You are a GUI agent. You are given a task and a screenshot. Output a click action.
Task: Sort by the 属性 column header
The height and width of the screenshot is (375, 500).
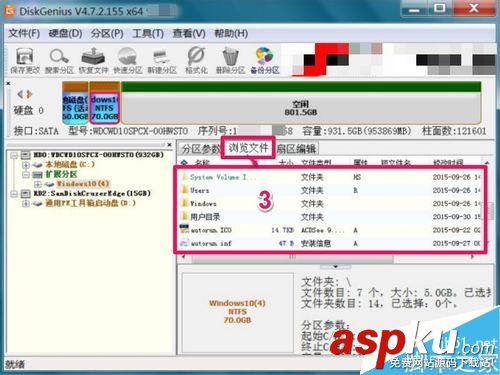pos(361,163)
